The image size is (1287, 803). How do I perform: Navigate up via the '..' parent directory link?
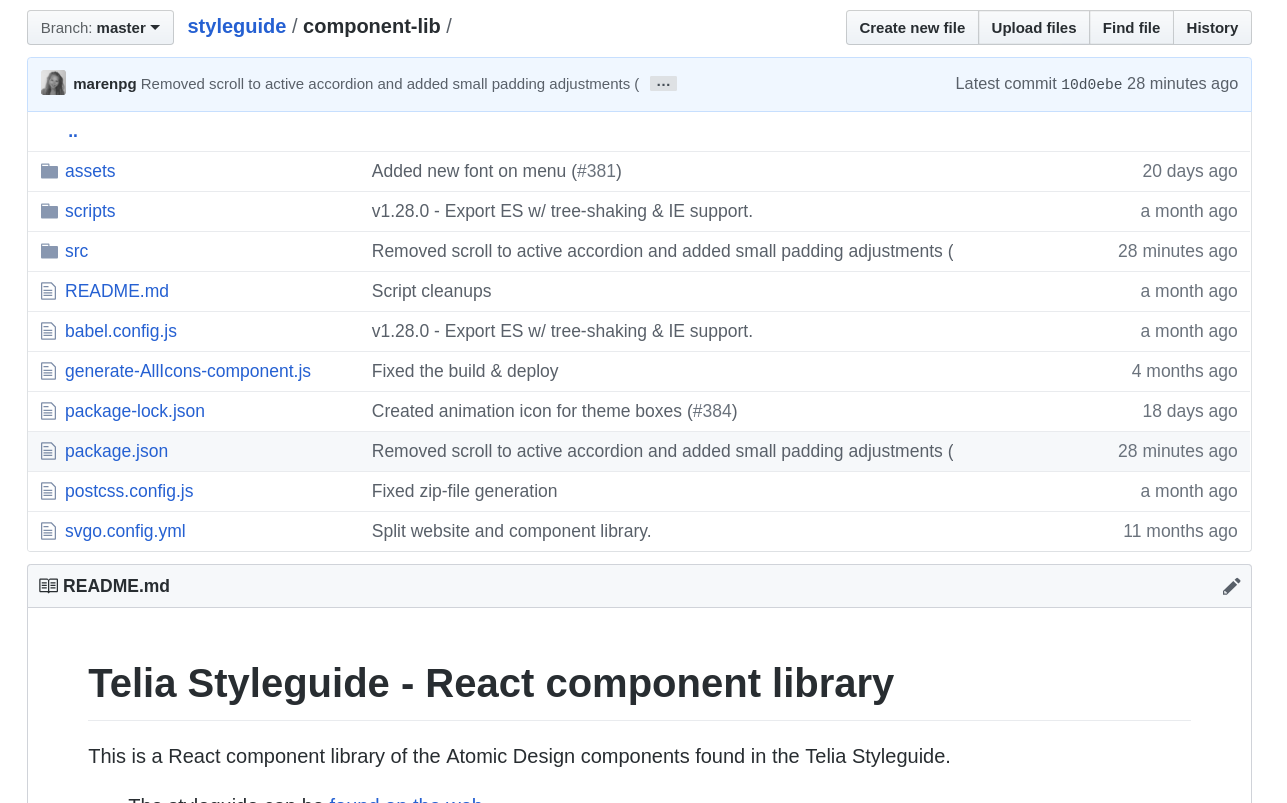pos(73,131)
